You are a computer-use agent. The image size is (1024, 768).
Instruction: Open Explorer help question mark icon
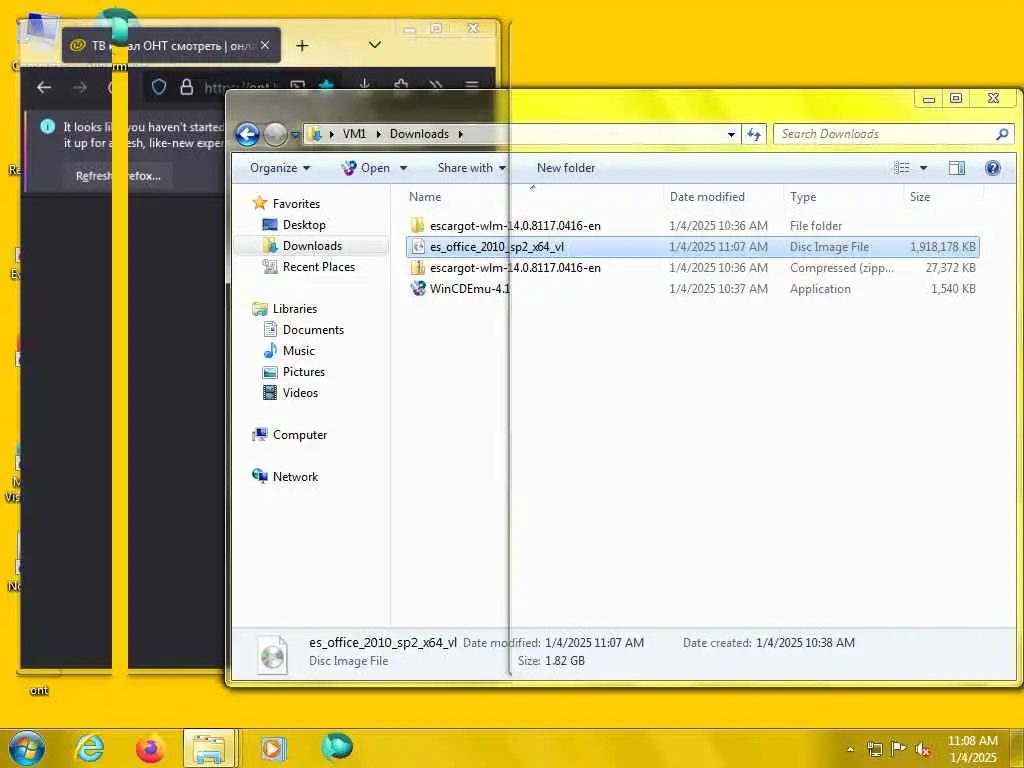[x=993, y=168]
